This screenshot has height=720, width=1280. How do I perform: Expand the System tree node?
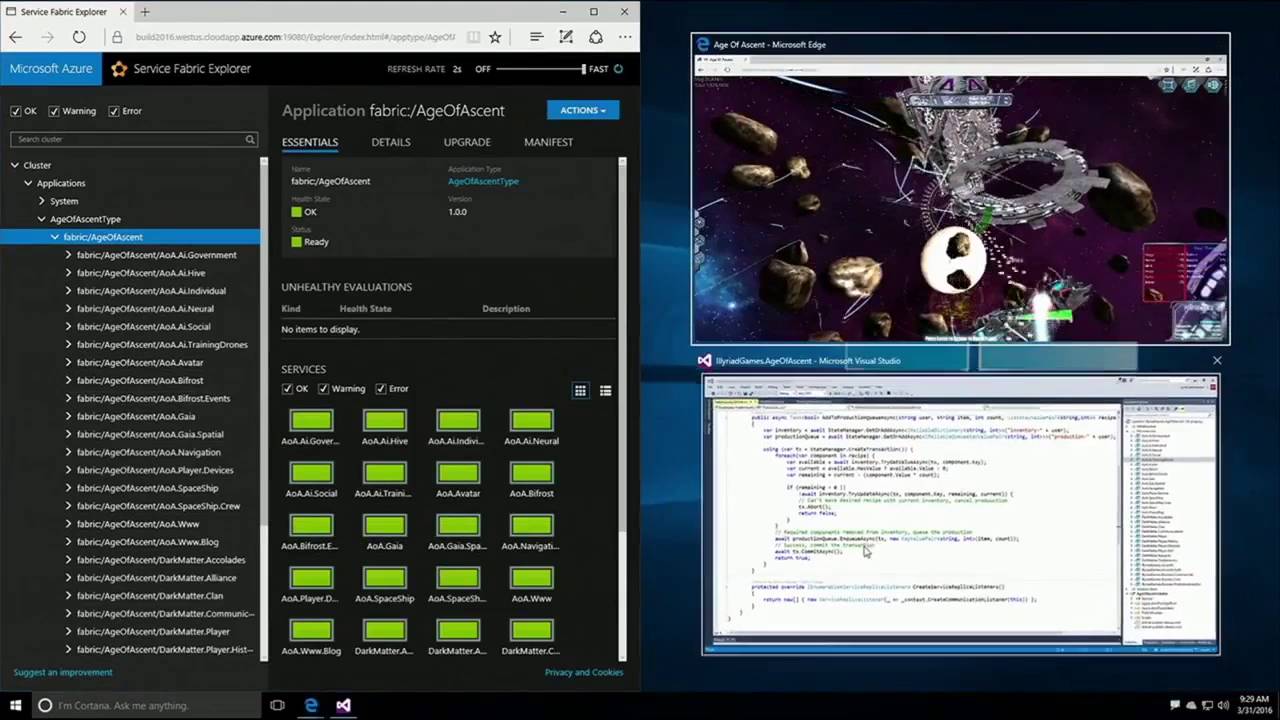coord(42,201)
